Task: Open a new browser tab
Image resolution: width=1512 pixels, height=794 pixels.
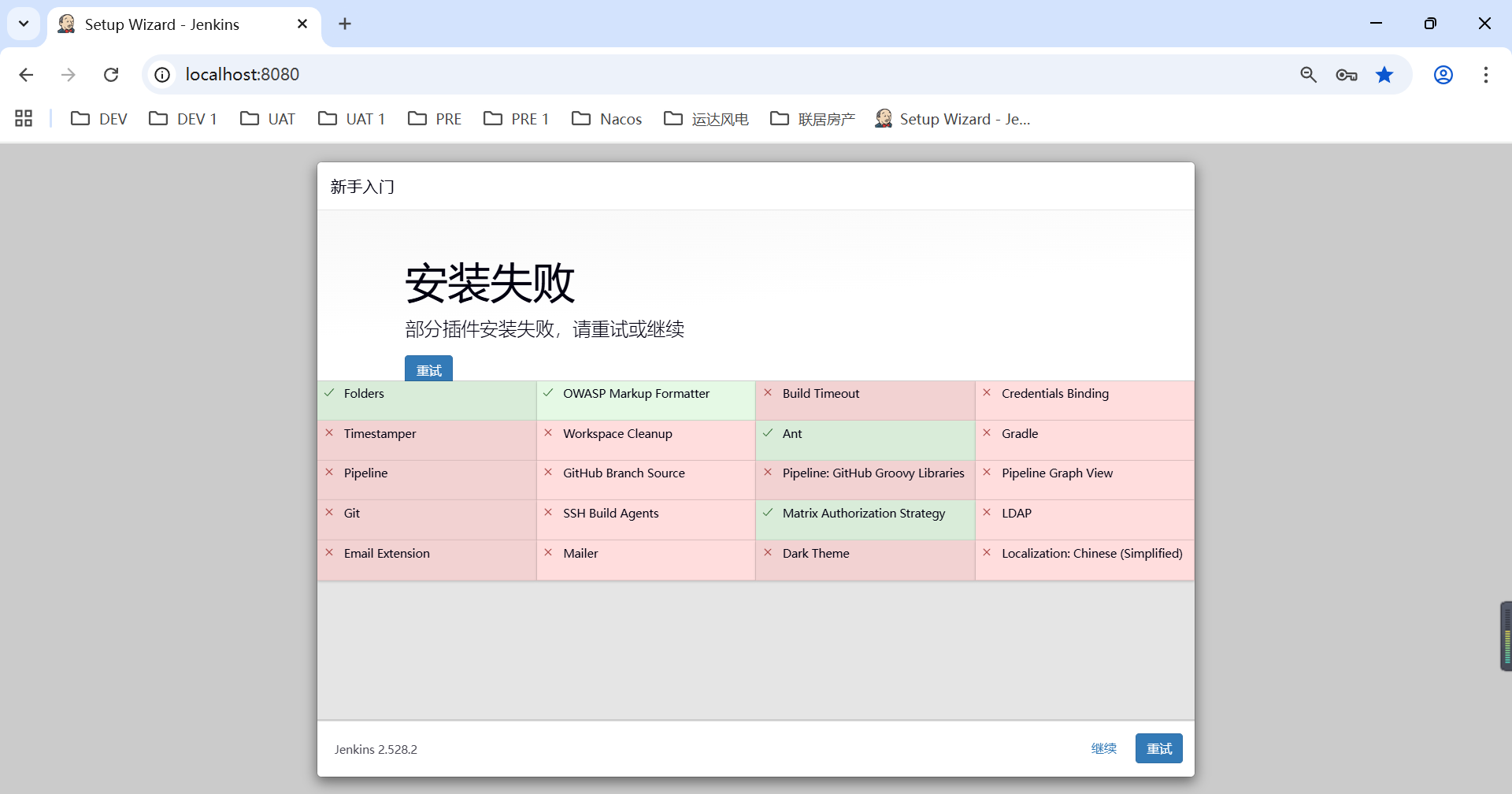Action: click(x=345, y=24)
